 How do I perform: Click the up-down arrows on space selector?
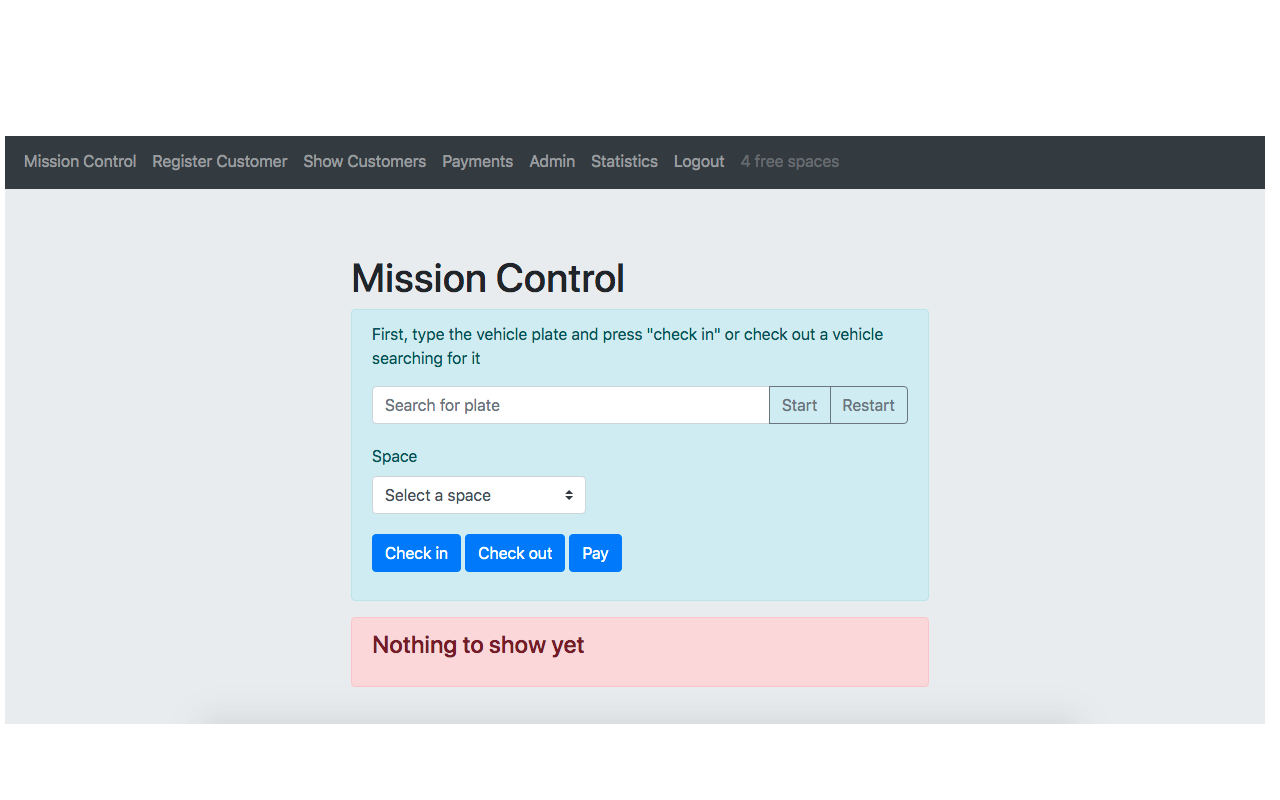tap(568, 495)
